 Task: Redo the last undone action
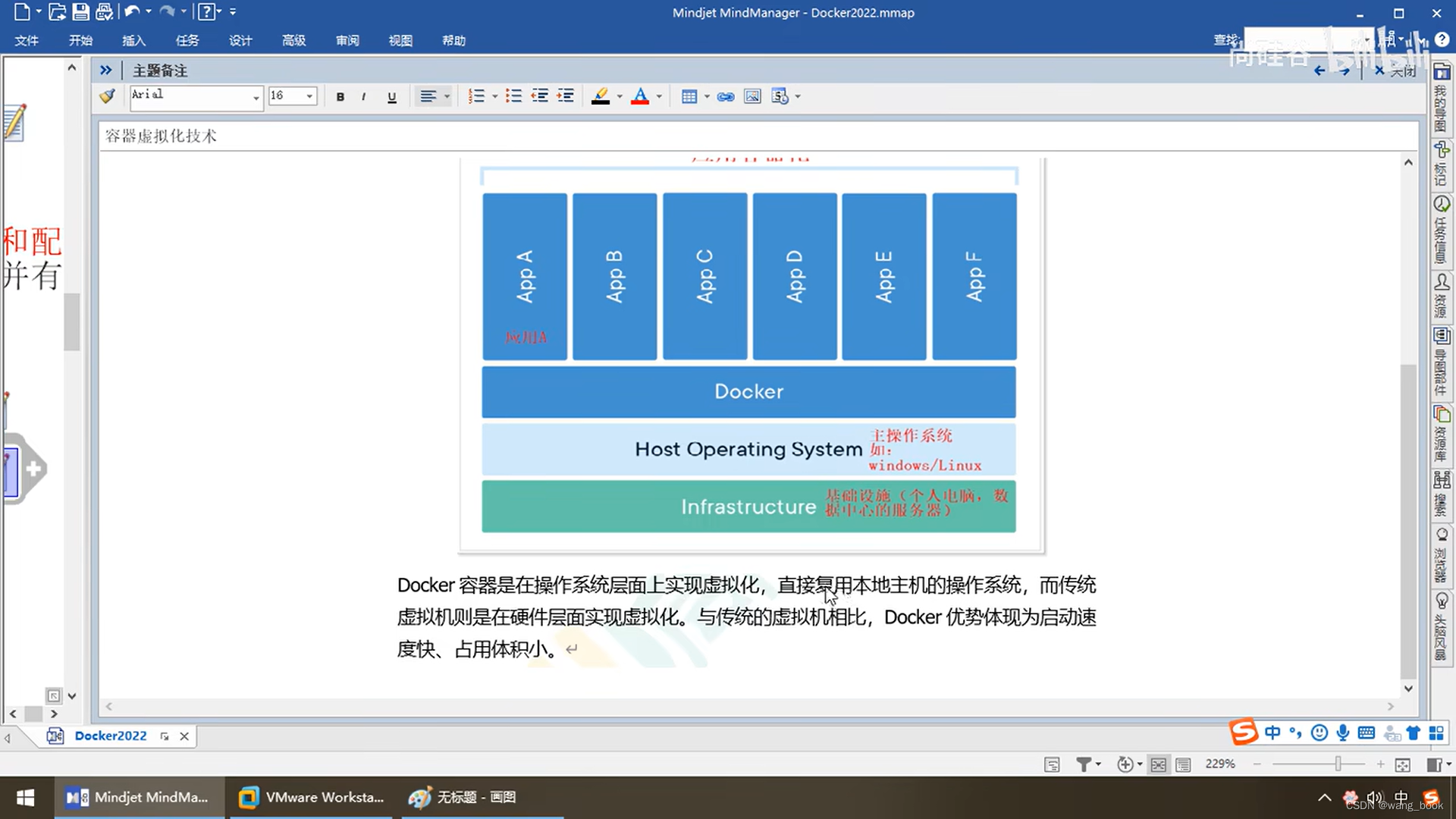167,12
